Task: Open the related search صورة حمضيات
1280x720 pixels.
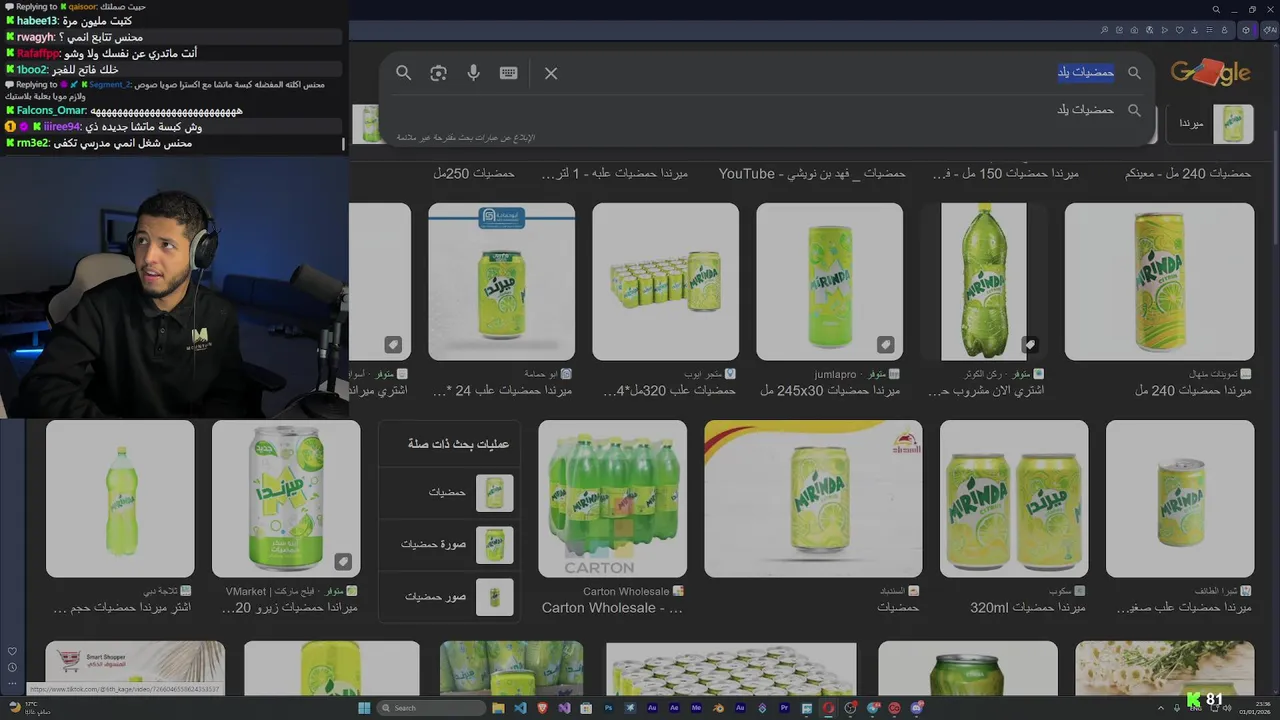Action: (x=449, y=545)
